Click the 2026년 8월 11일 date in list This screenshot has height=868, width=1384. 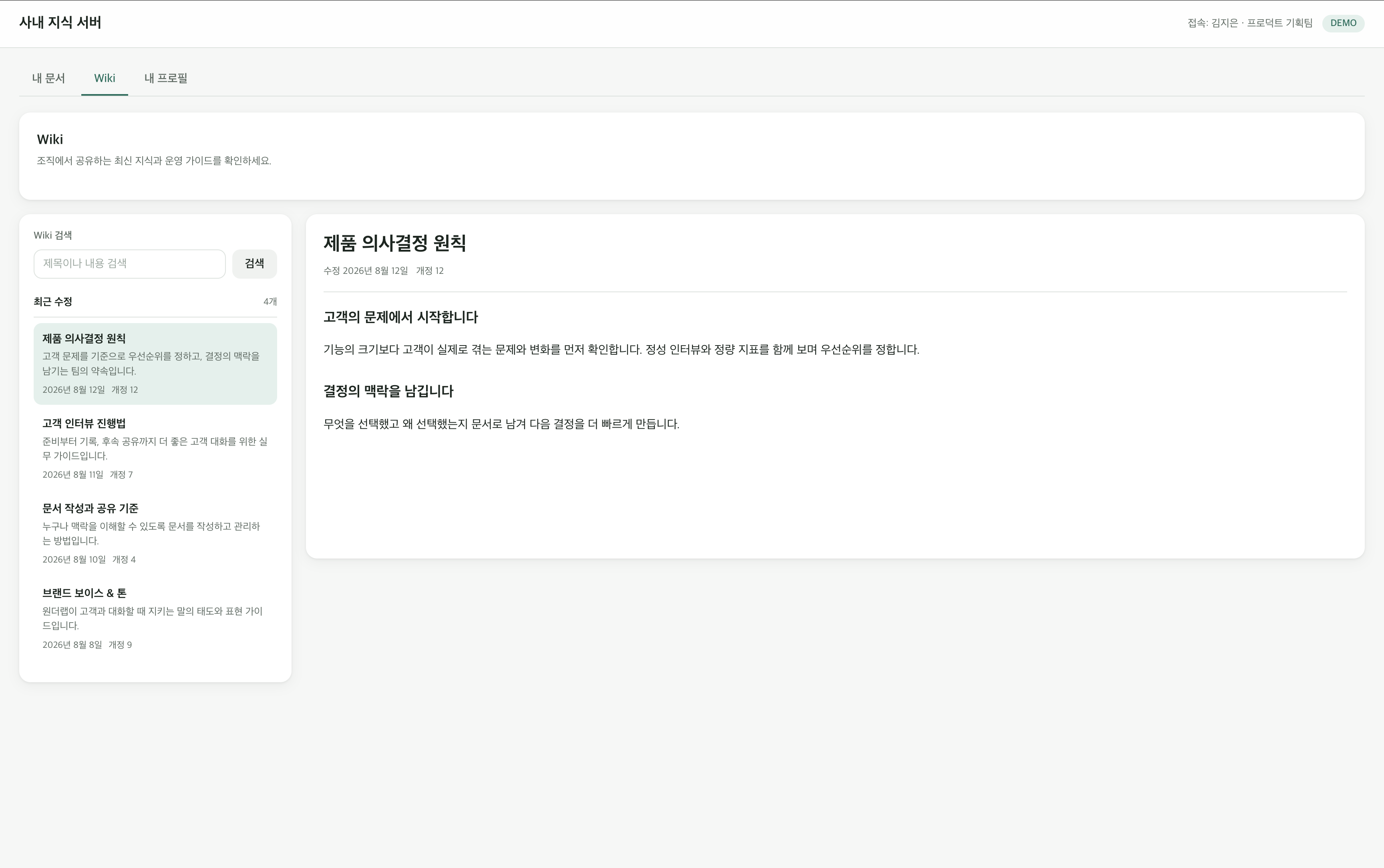click(x=73, y=475)
